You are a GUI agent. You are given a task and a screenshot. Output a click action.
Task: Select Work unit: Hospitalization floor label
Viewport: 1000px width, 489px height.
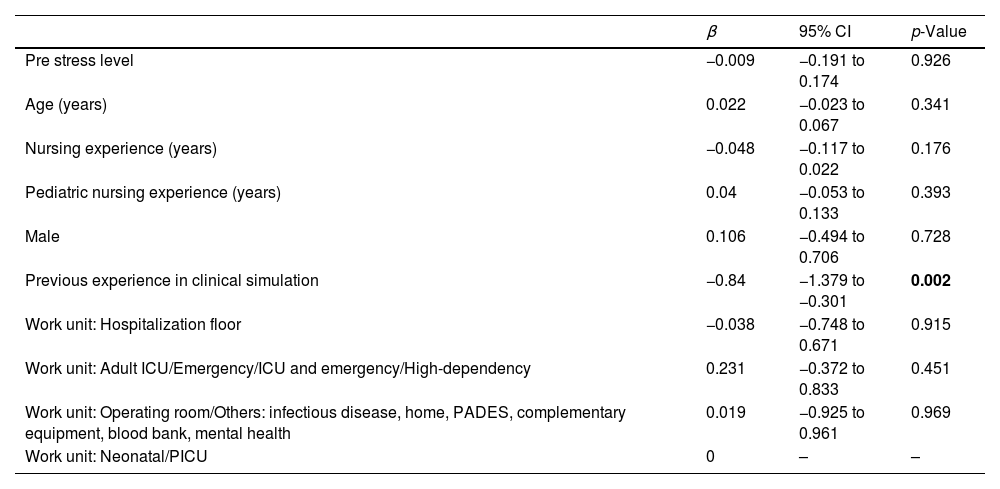coord(133,324)
